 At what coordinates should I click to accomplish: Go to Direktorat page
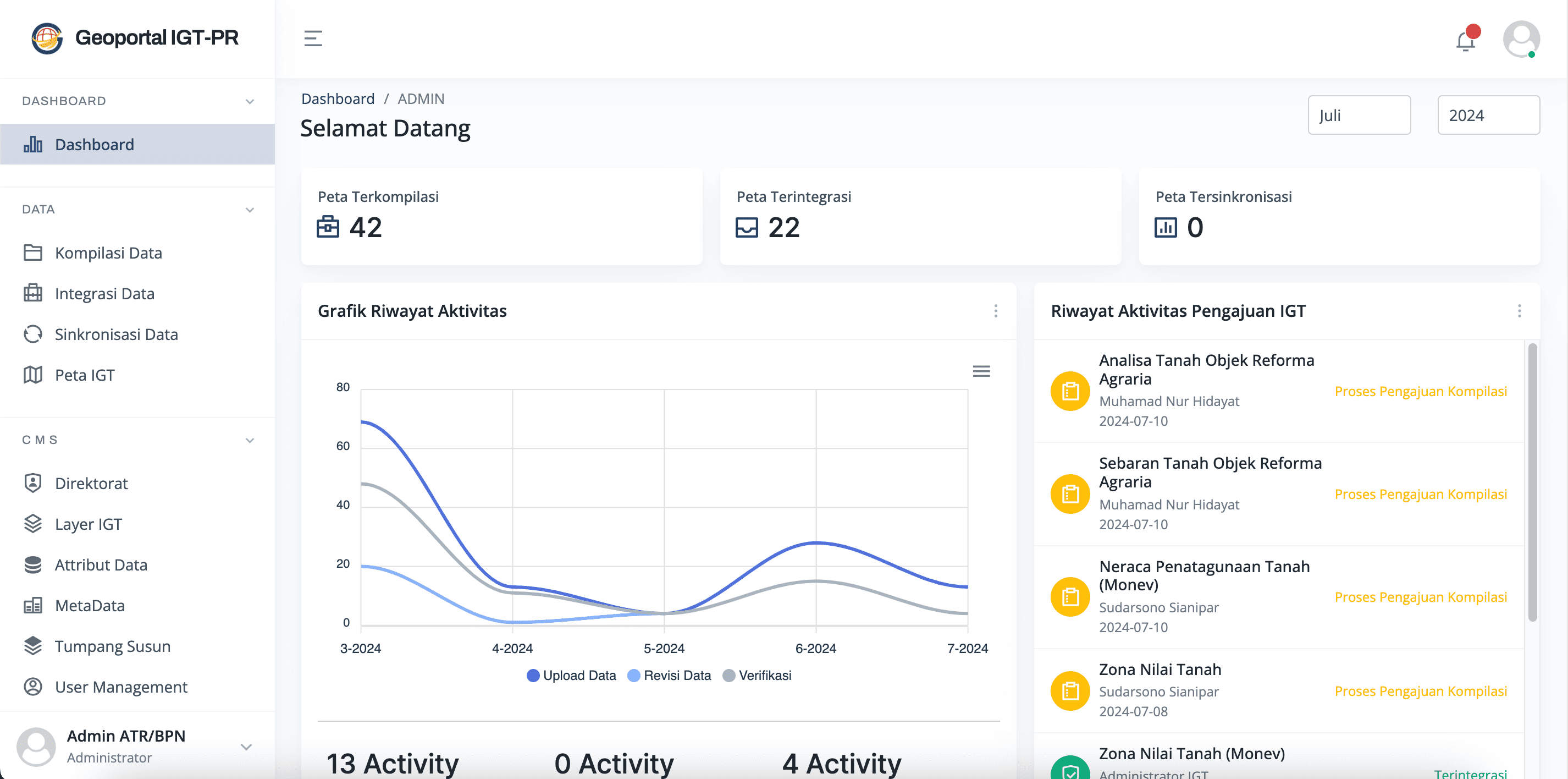(137, 483)
